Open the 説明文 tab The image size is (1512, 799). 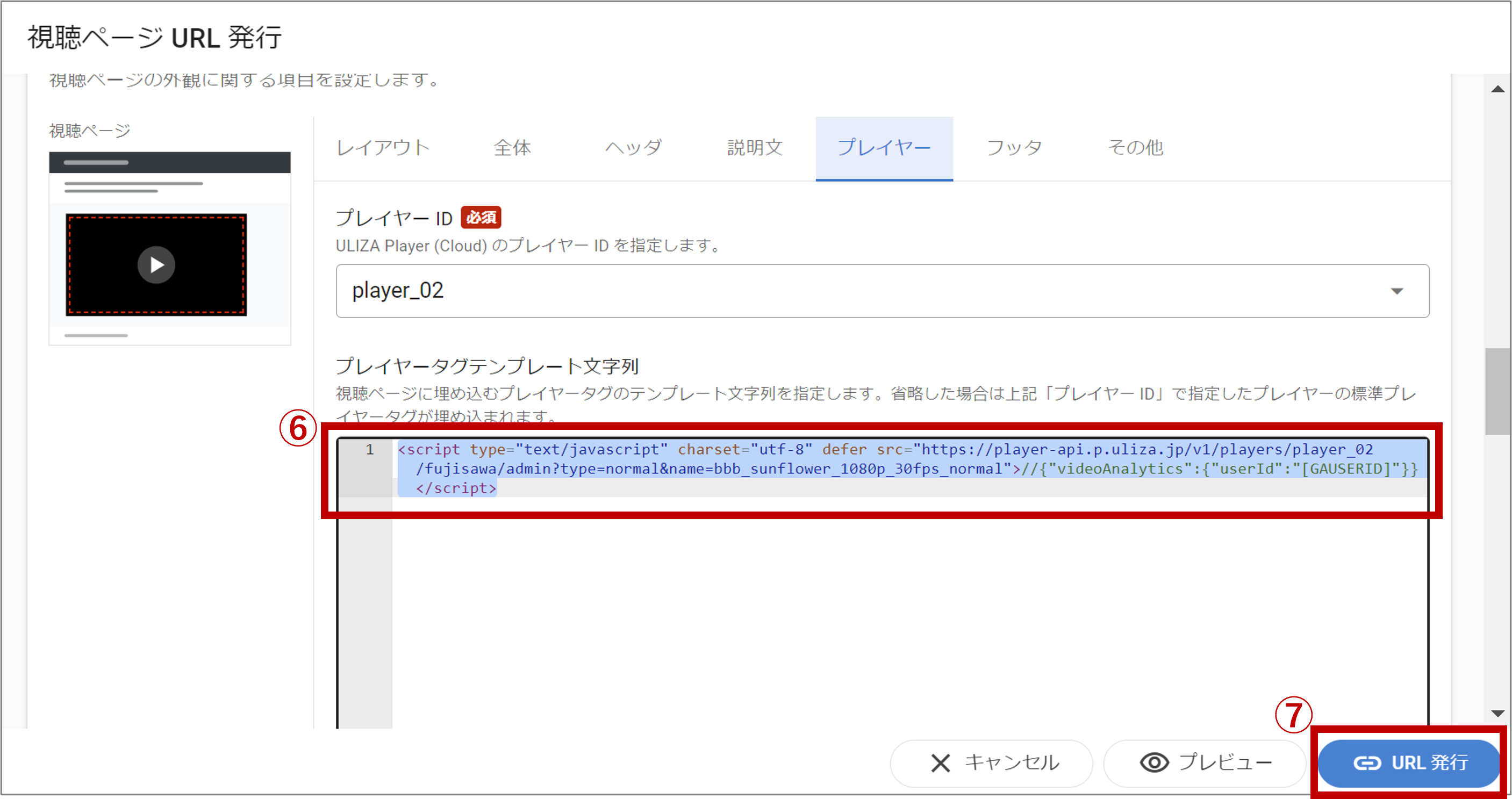click(x=755, y=148)
